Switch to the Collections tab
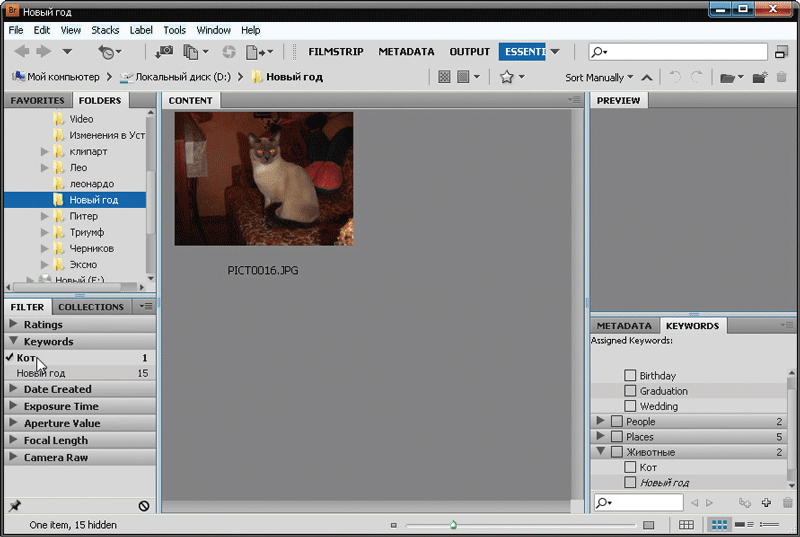The height and width of the screenshot is (537, 800). [x=90, y=307]
